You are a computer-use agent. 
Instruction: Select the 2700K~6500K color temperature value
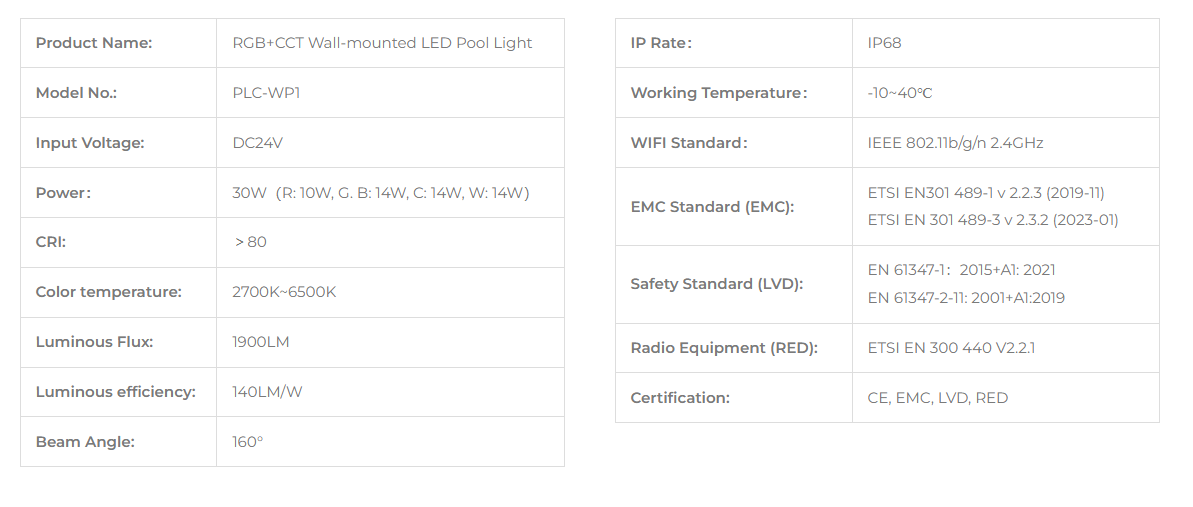click(x=284, y=292)
